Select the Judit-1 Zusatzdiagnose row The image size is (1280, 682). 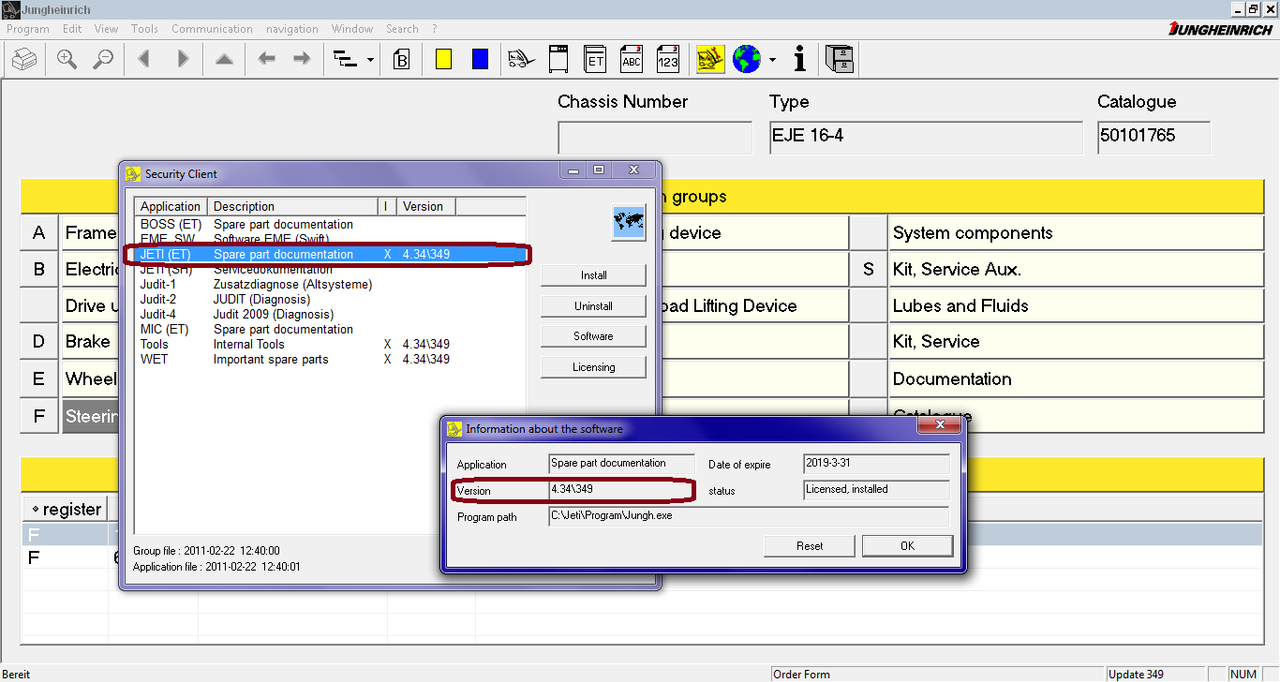pos(330,284)
